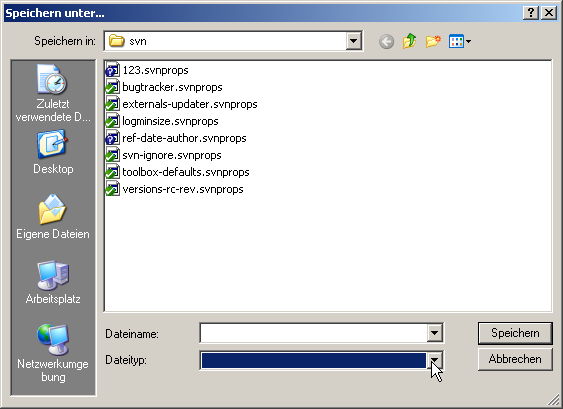Image resolution: width=563 pixels, height=409 pixels.
Task: Go back using the green back arrow icon
Action: pos(386,42)
